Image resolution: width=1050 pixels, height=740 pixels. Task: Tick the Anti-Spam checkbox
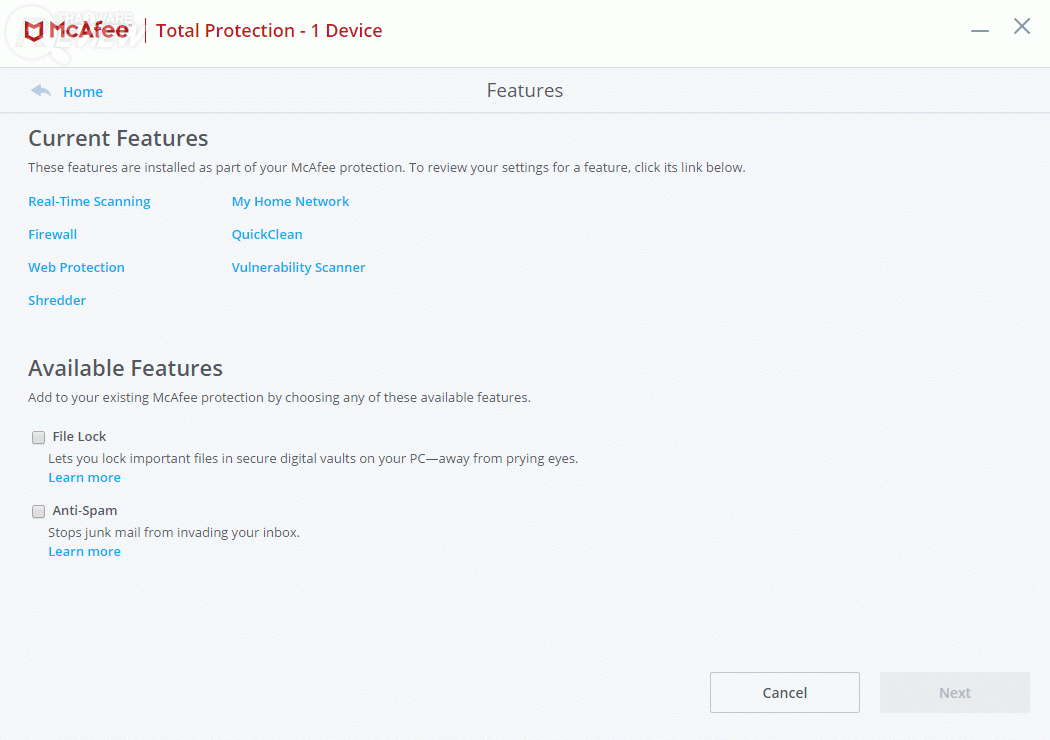39,511
